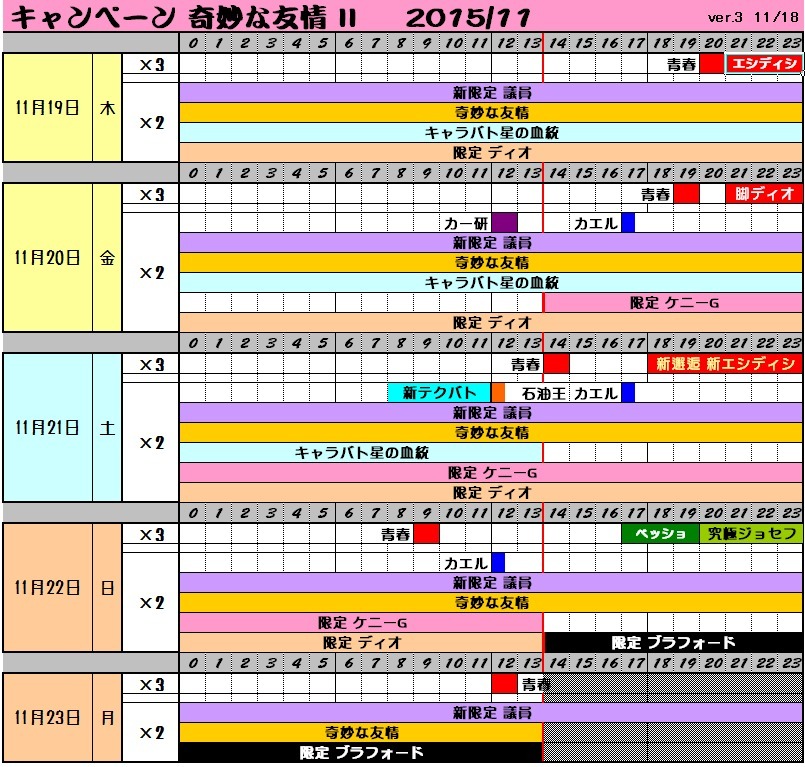805x767 pixels.
Task: Click the red block beside 青春 on November 23
Action: pyautogui.click(x=504, y=684)
